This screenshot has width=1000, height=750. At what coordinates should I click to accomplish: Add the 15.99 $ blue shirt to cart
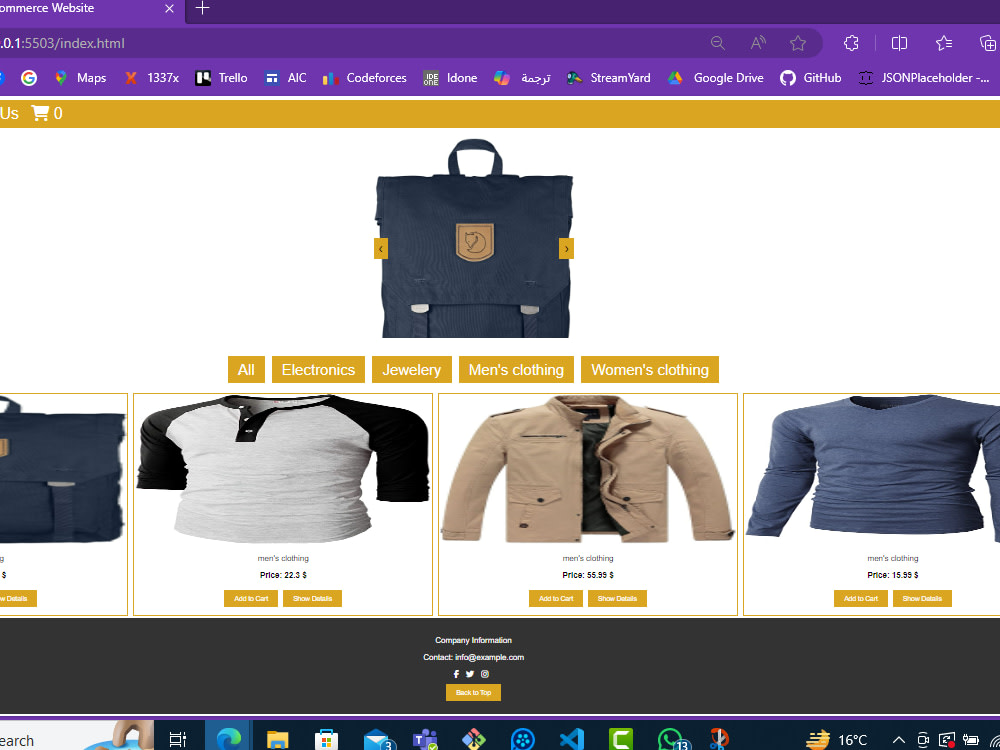(860, 599)
